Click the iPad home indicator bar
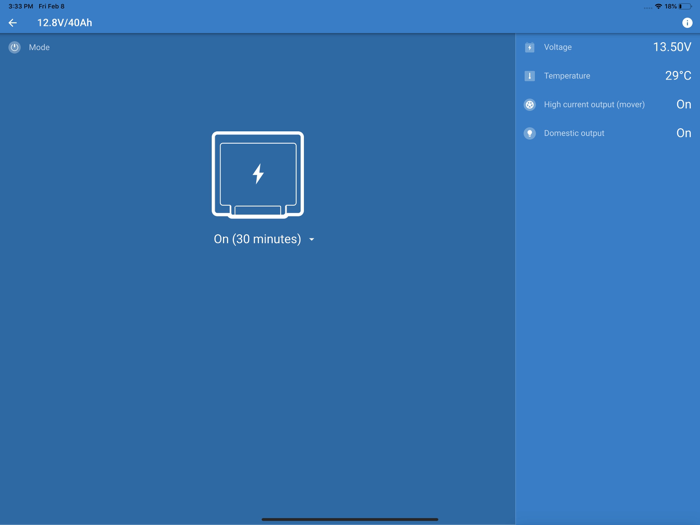 coord(350,519)
